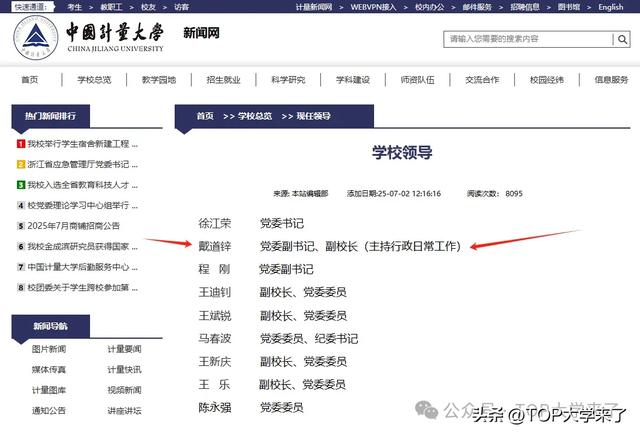Image resolution: width=640 pixels, height=436 pixels.
Task: Click the 热门新闻排行 panel header
Action: coord(51,116)
